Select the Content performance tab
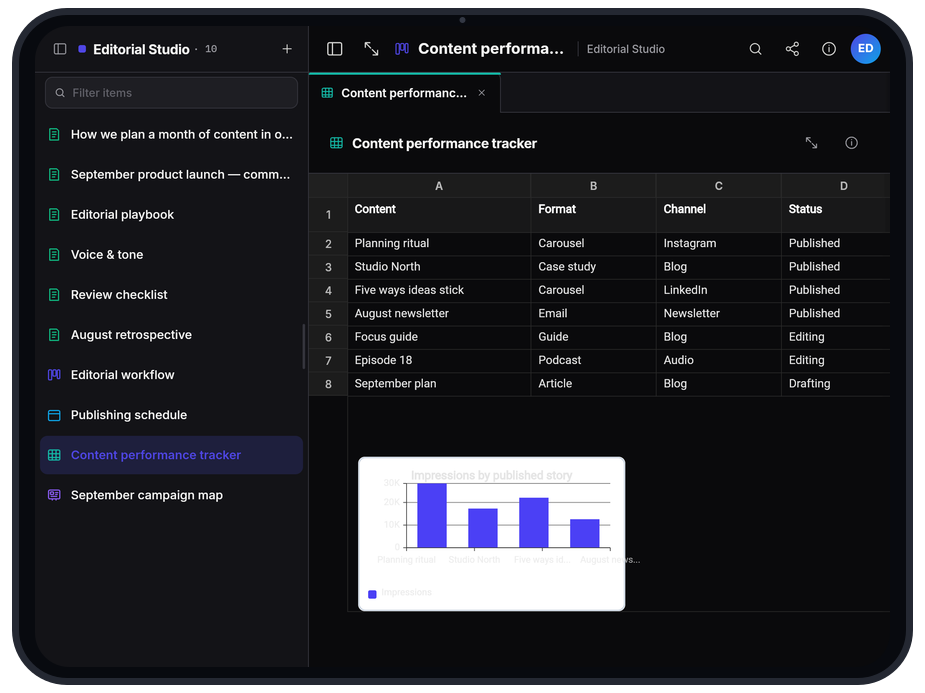Image resolution: width=925 pixels, height=693 pixels. 405,93
